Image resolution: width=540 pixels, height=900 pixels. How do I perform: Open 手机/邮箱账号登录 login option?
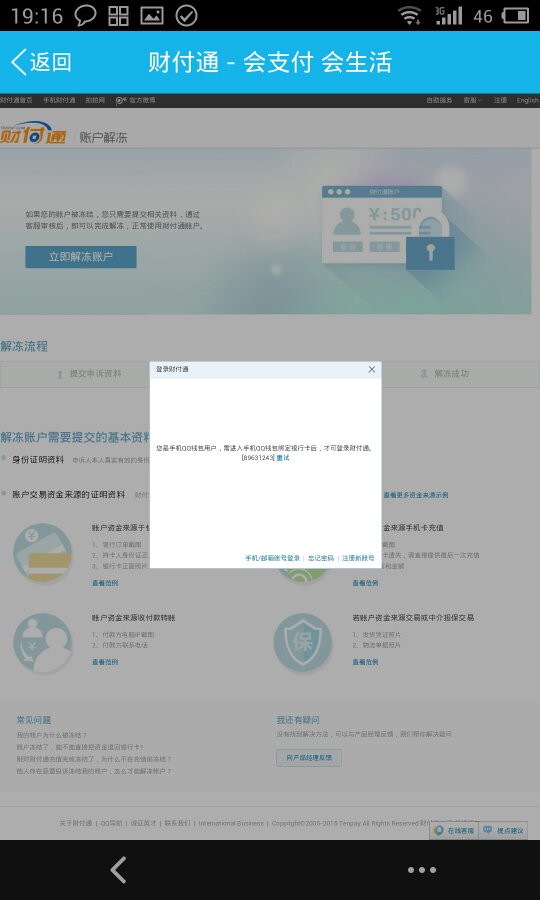point(273,558)
